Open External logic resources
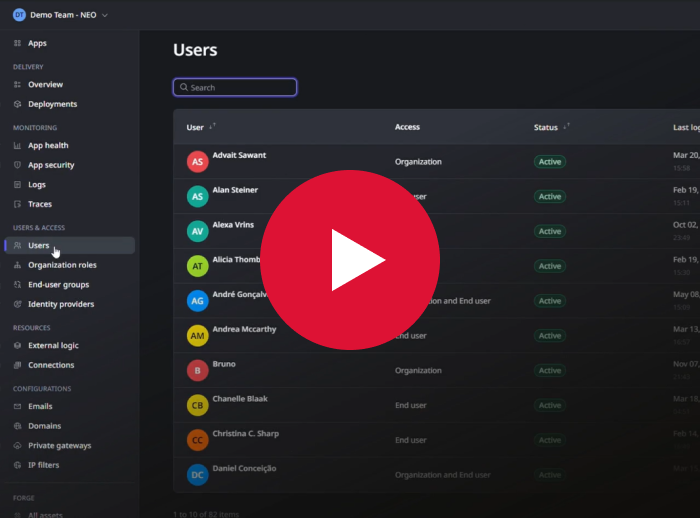700x518 pixels. point(54,345)
